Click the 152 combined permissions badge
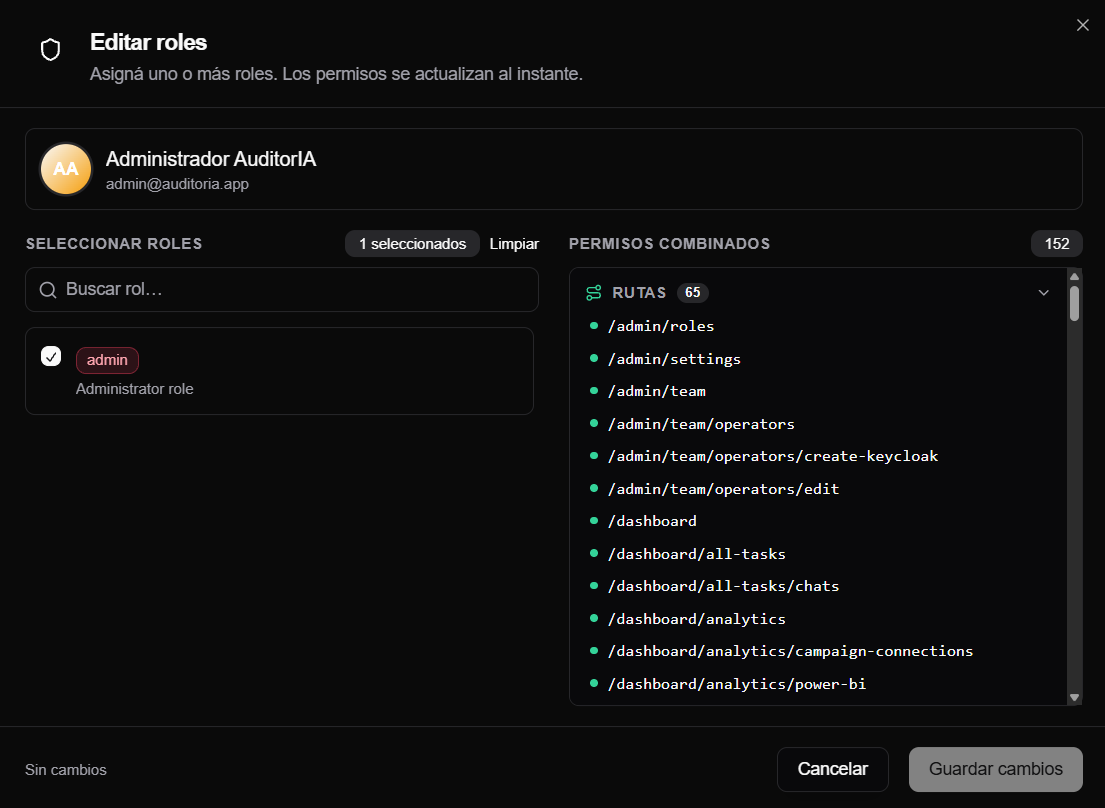 pyautogui.click(x=1056, y=244)
